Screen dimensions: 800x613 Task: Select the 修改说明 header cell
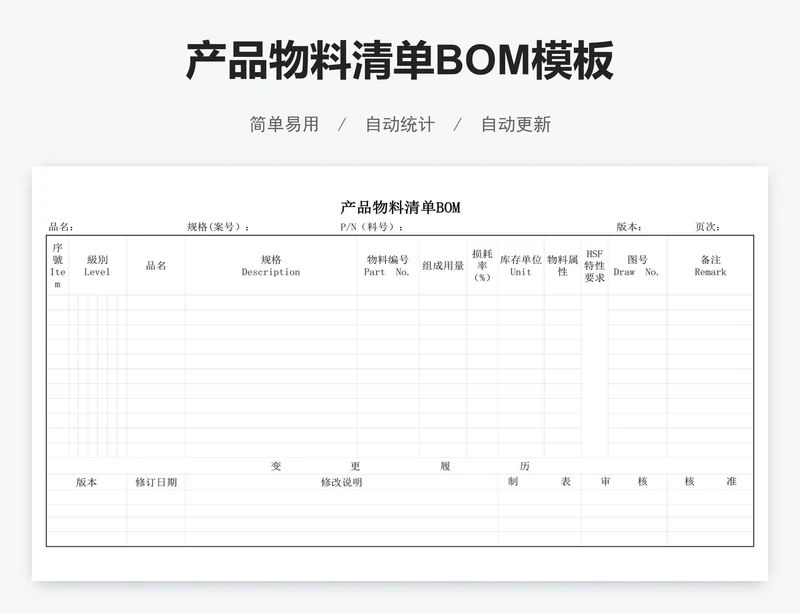[341, 482]
